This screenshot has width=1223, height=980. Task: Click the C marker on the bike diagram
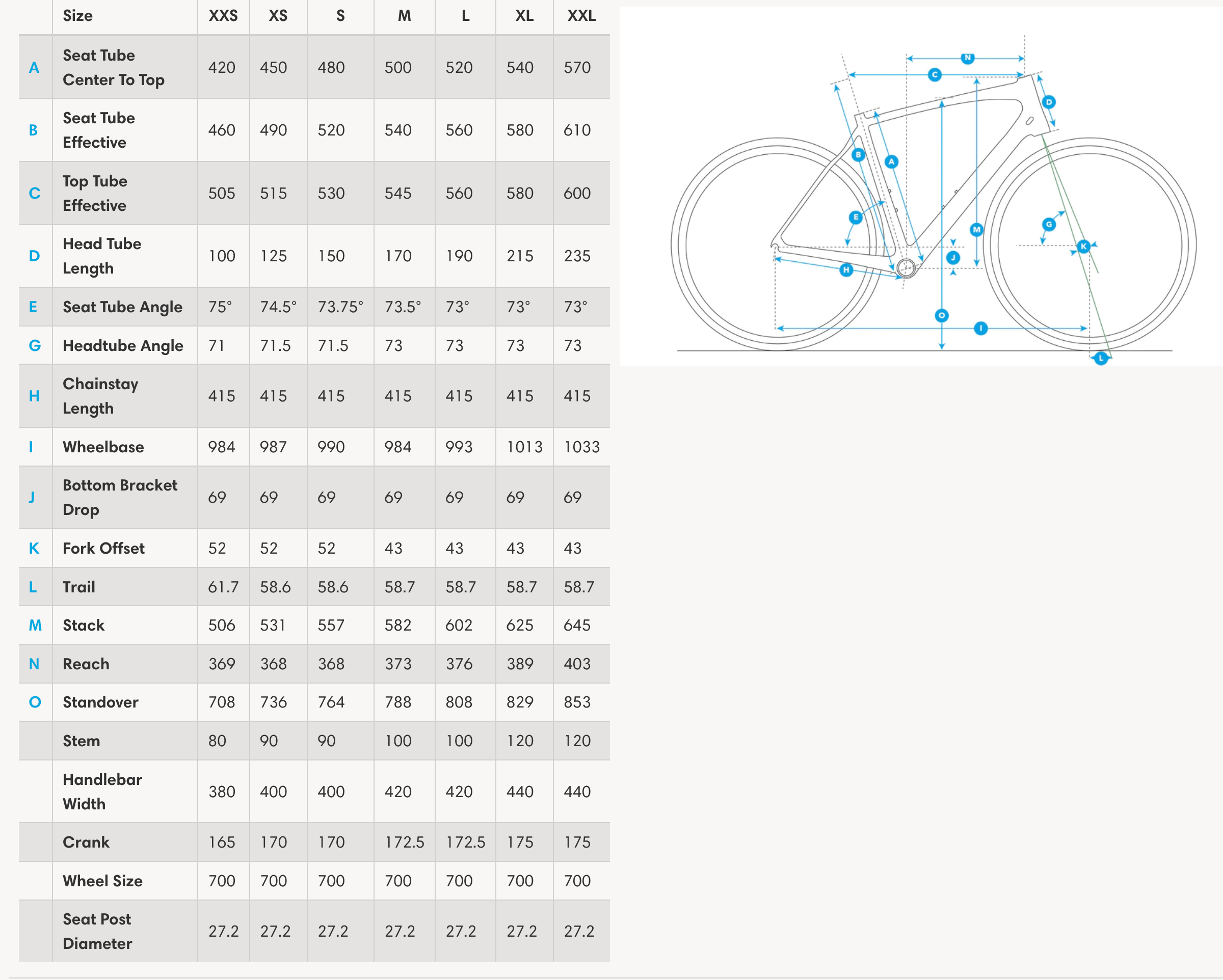point(935,74)
